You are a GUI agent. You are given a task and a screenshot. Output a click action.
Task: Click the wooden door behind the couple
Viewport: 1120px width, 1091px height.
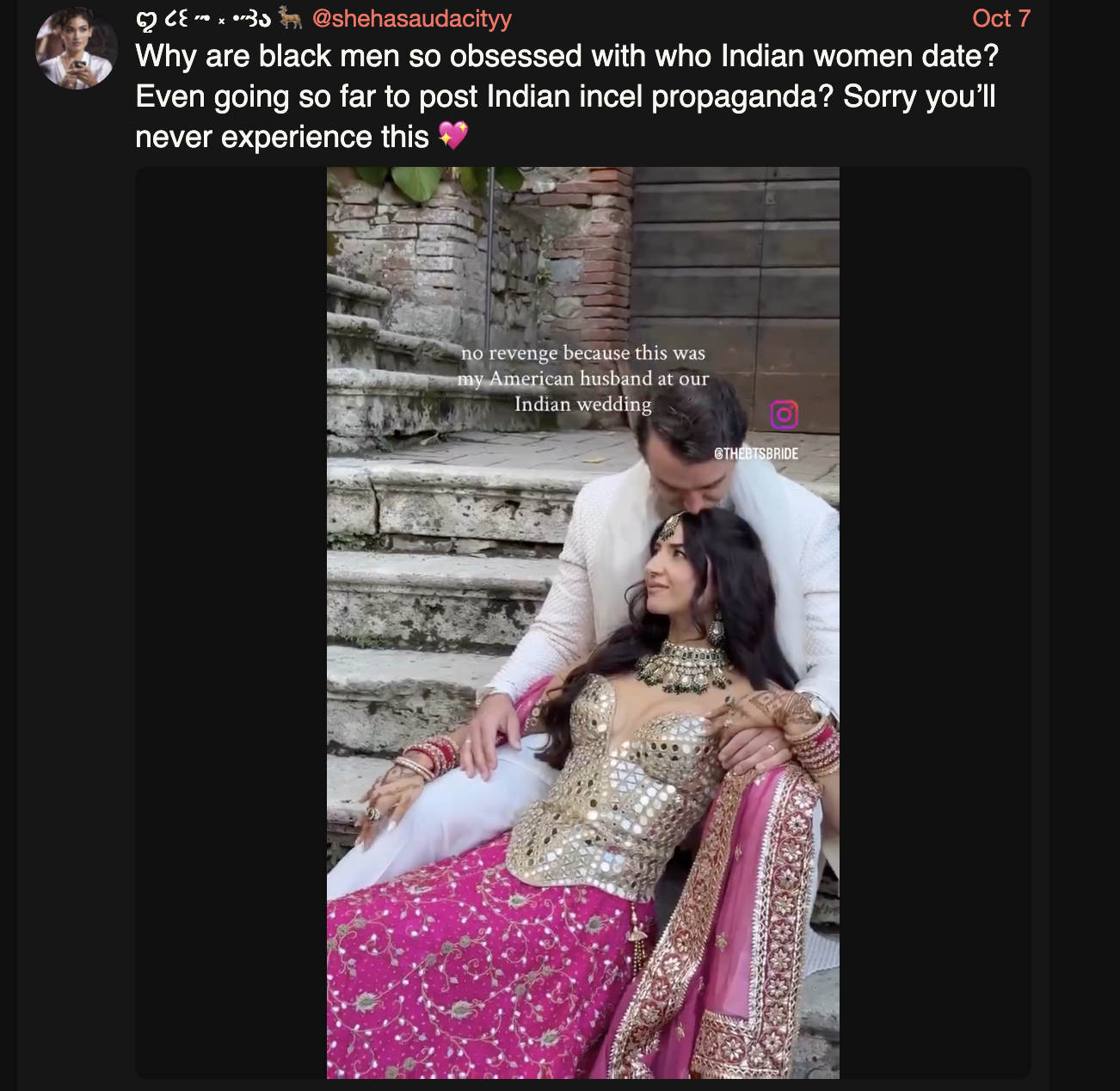pyautogui.click(x=735, y=293)
